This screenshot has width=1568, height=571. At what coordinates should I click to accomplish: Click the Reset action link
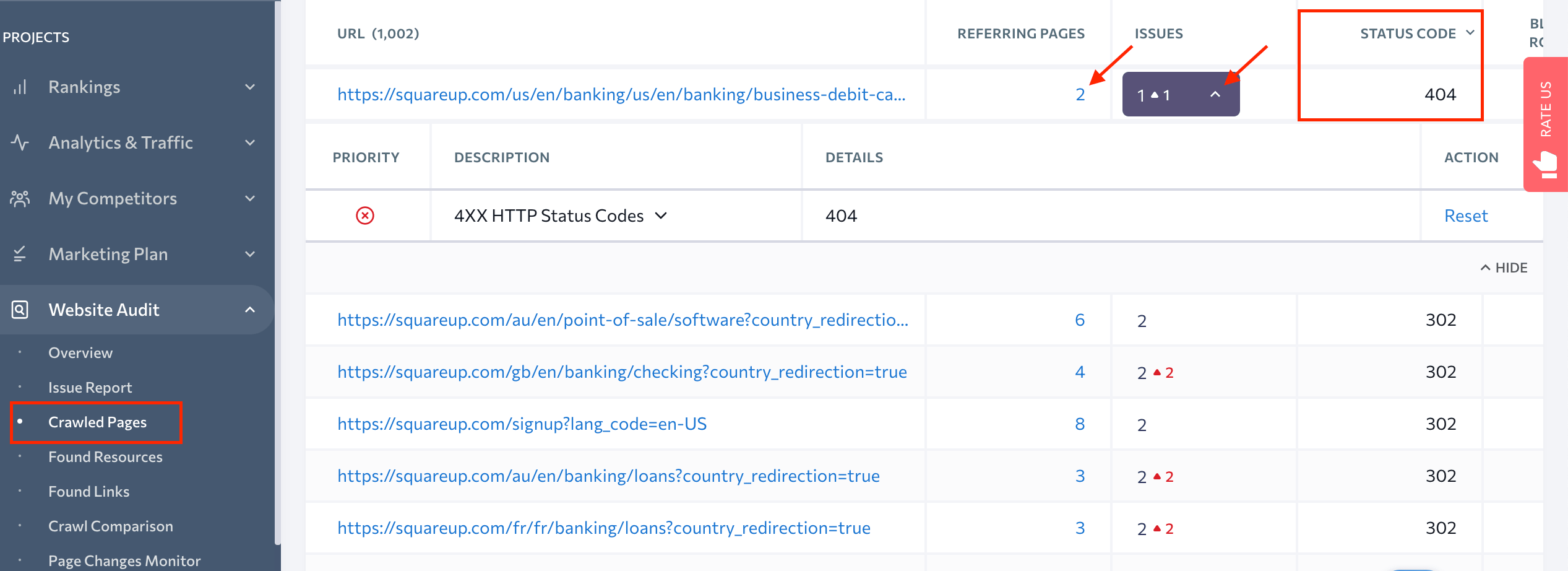(x=1466, y=216)
